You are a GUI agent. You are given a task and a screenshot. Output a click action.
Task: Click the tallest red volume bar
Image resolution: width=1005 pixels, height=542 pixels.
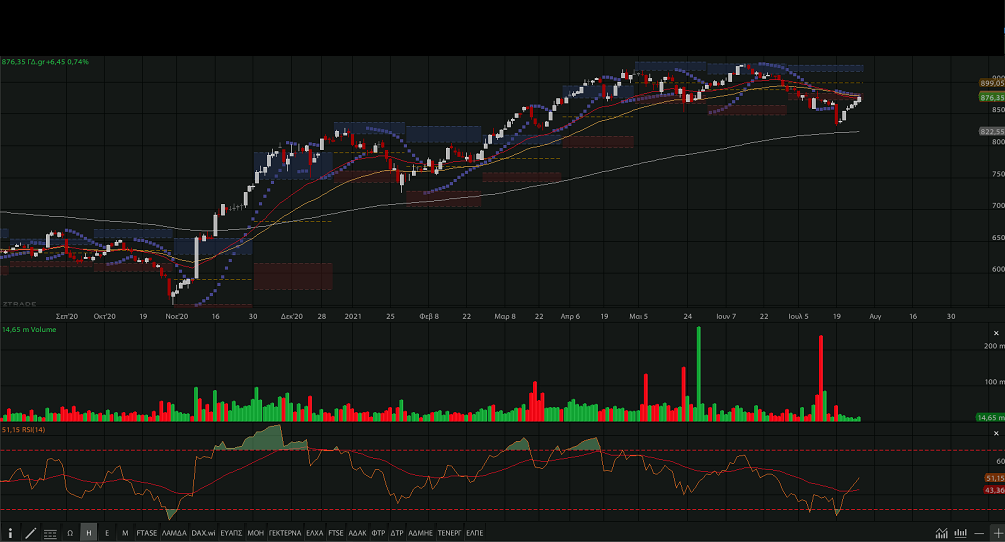click(x=820, y=378)
